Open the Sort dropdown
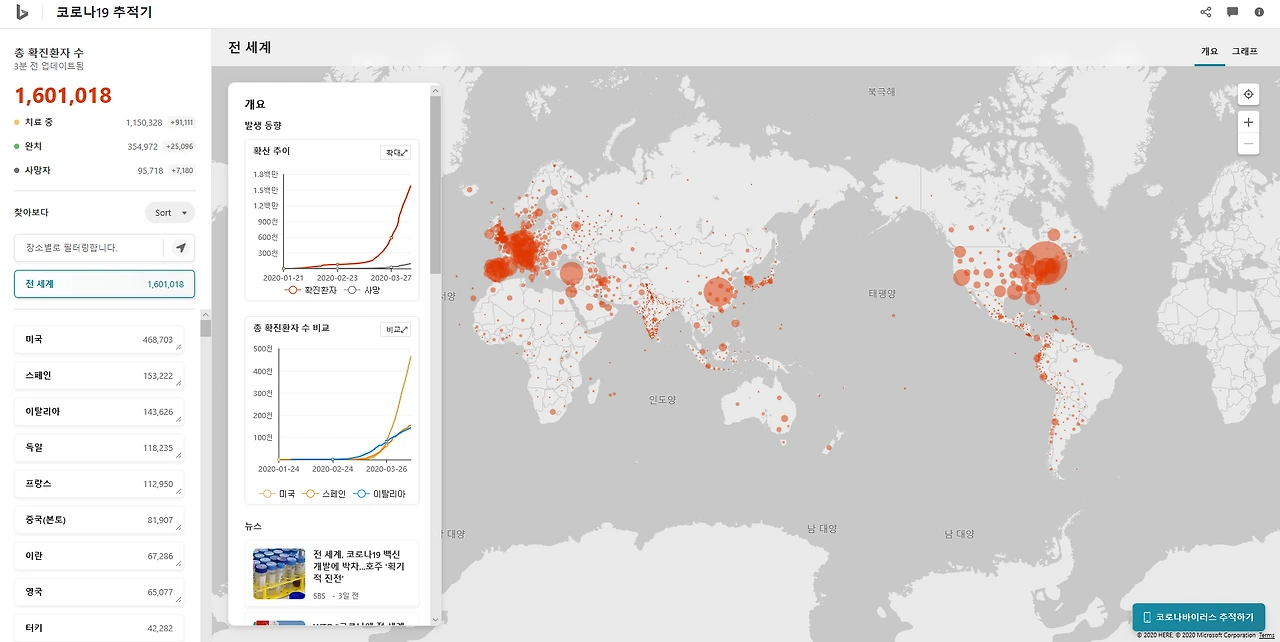 170,213
